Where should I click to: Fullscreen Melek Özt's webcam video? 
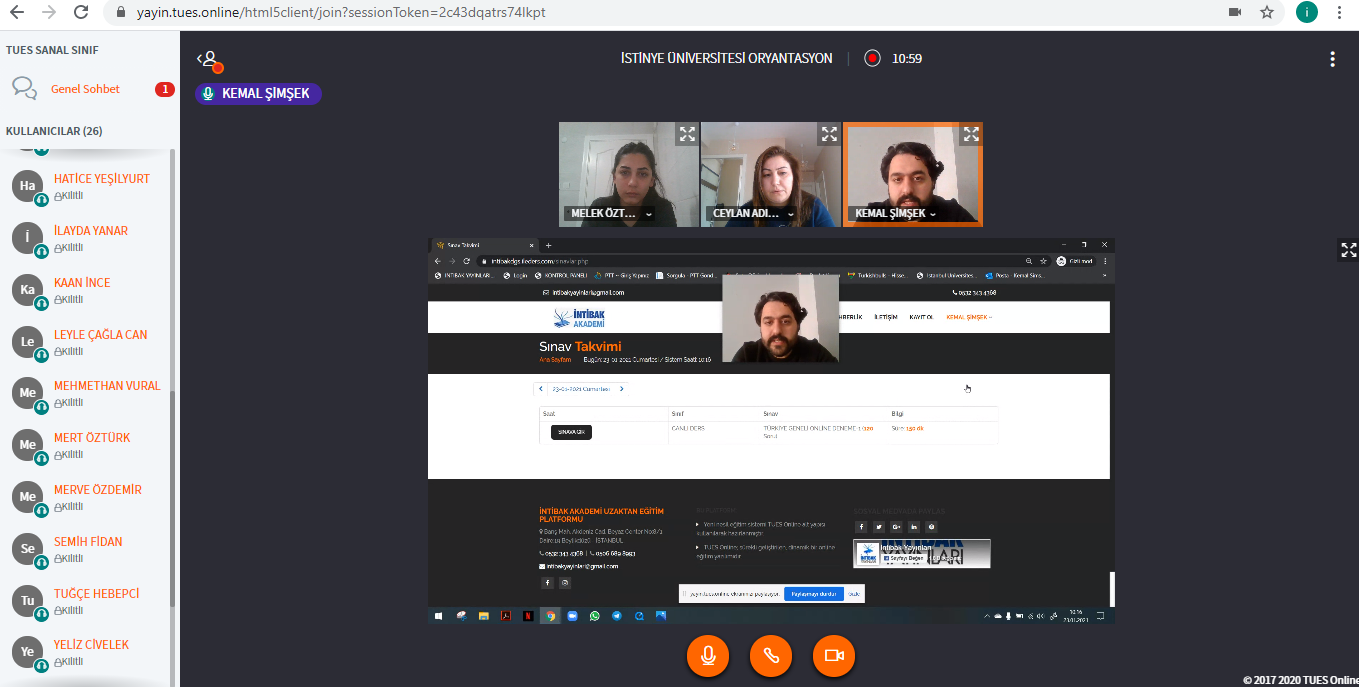686,134
